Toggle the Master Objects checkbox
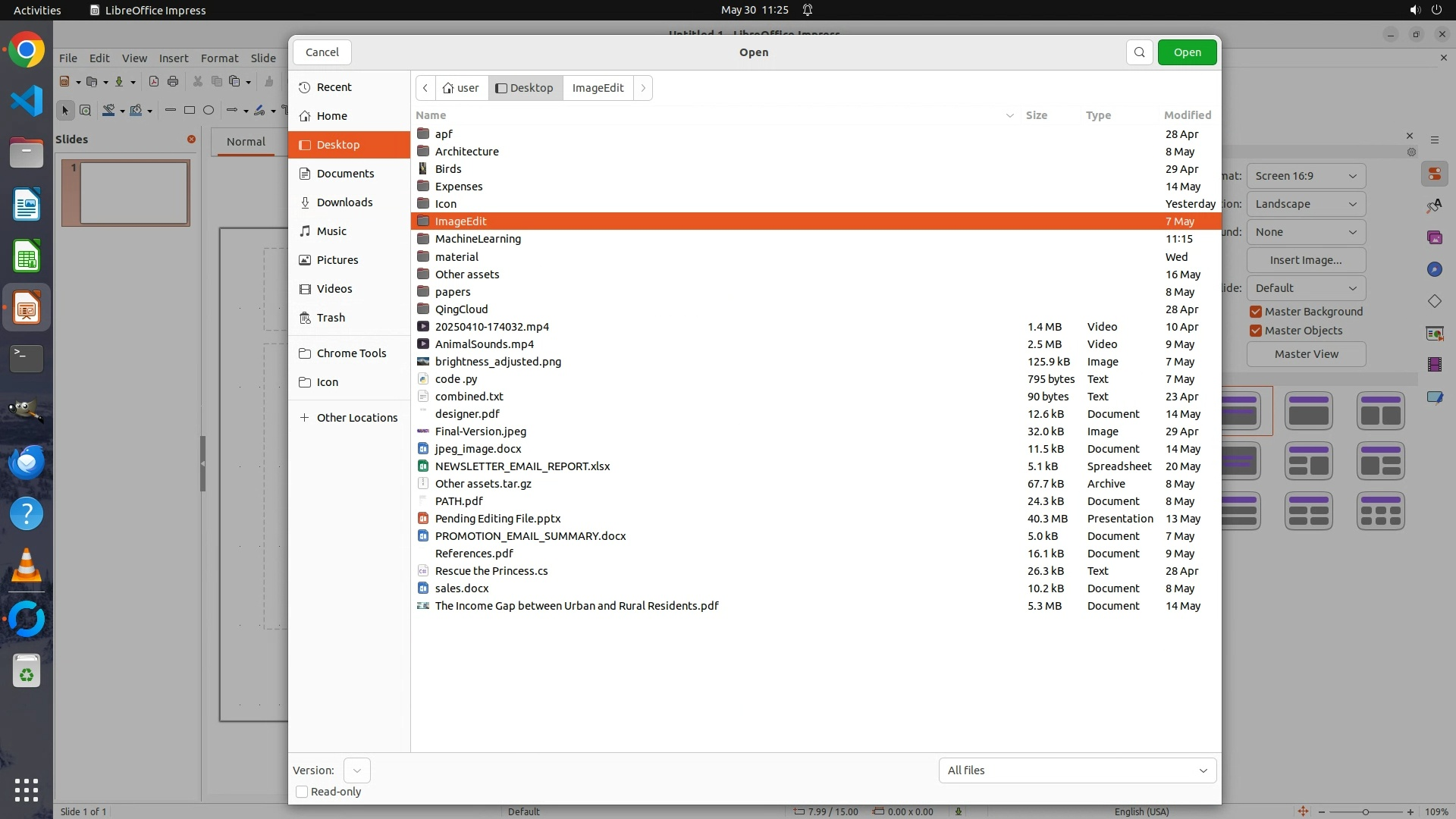Image resolution: width=1456 pixels, height=819 pixels. [x=1256, y=331]
